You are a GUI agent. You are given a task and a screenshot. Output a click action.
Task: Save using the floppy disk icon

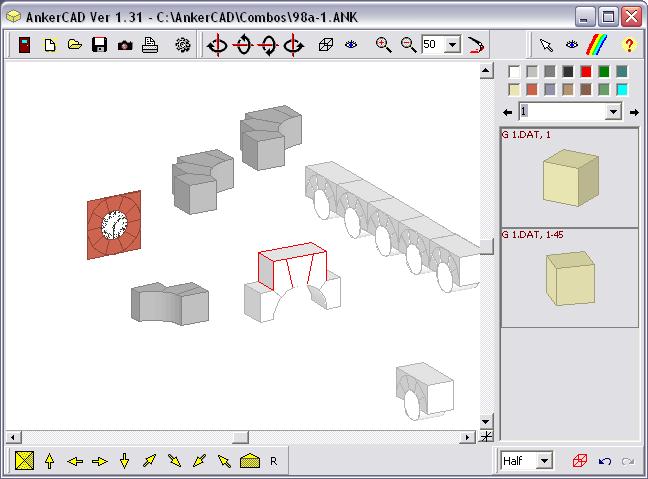pyautogui.click(x=100, y=45)
